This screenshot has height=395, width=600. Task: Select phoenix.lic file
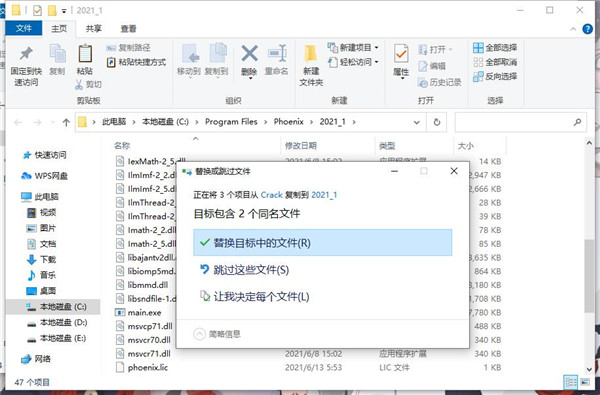pos(147,367)
